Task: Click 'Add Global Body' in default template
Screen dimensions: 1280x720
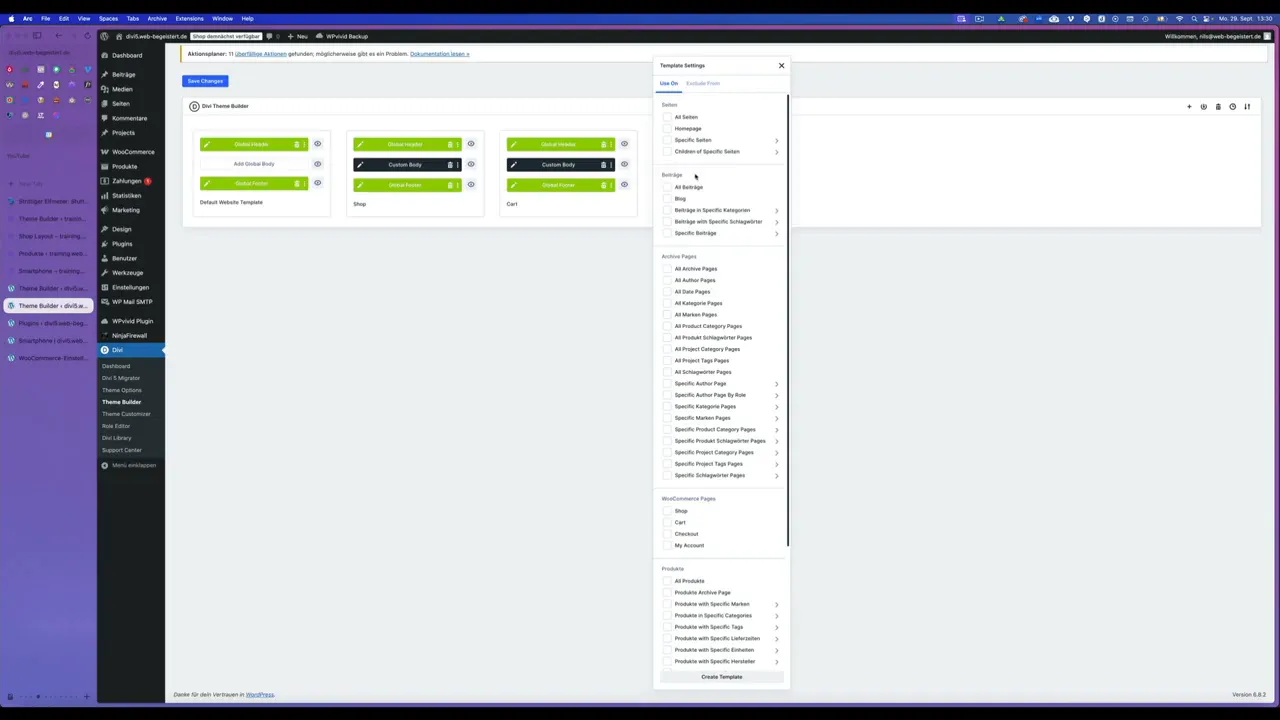Action: [254, 164]
